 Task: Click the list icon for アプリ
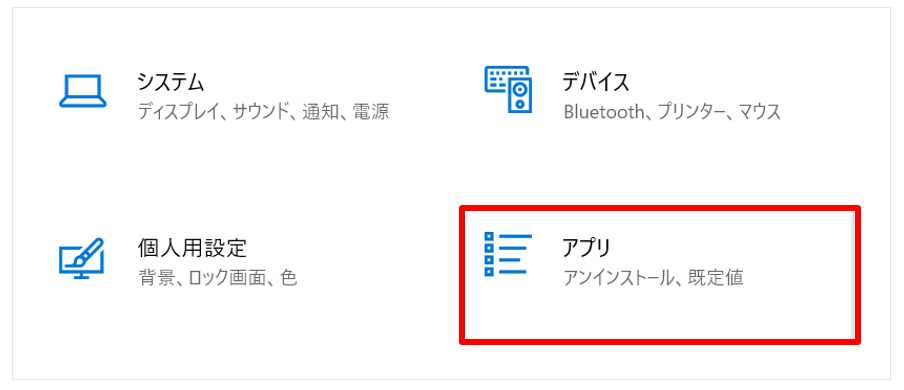pos(508,254)
